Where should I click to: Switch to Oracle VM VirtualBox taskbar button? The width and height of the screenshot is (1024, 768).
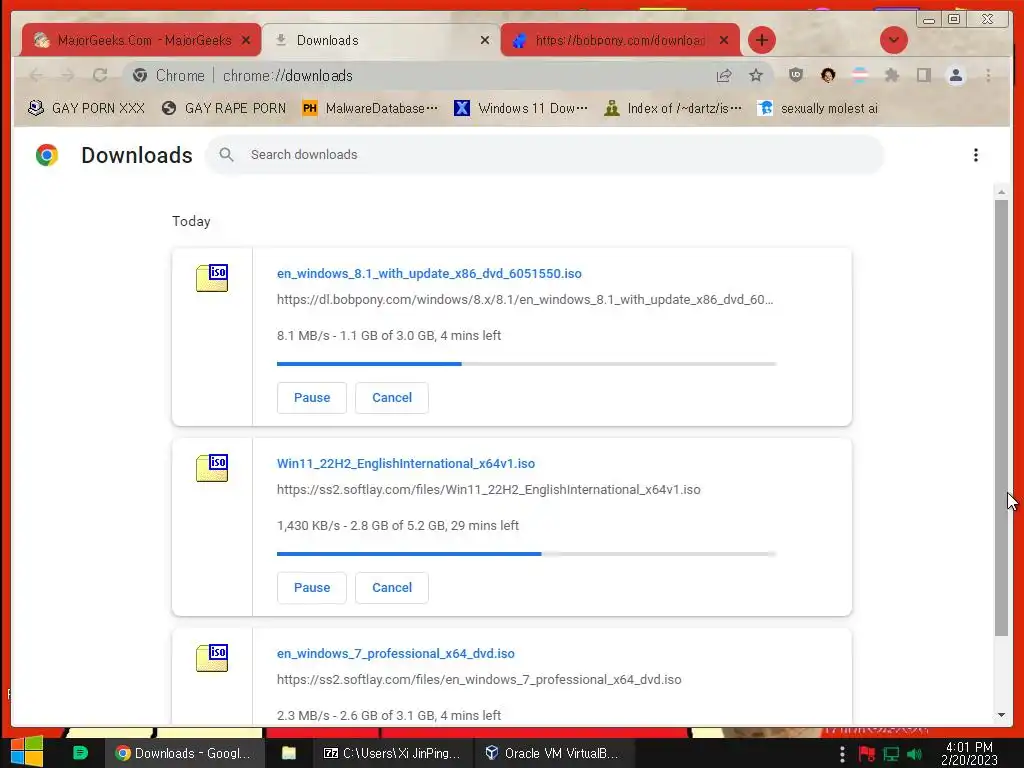click(x=552, y=753)
